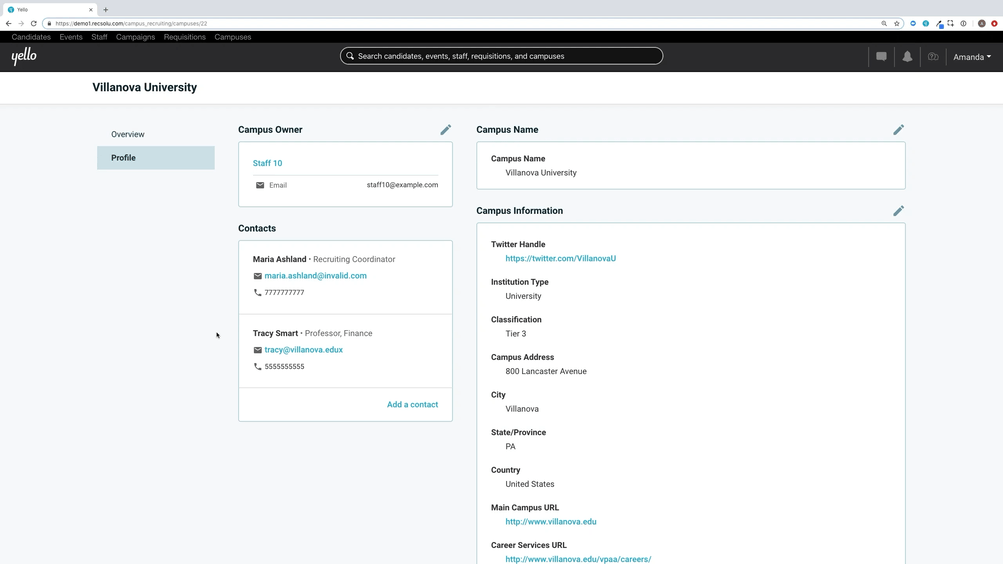Image resolution: width=1003 pixels, height=564 pixels.
Task: Click the Villanova University page heading
Action: 145,88
